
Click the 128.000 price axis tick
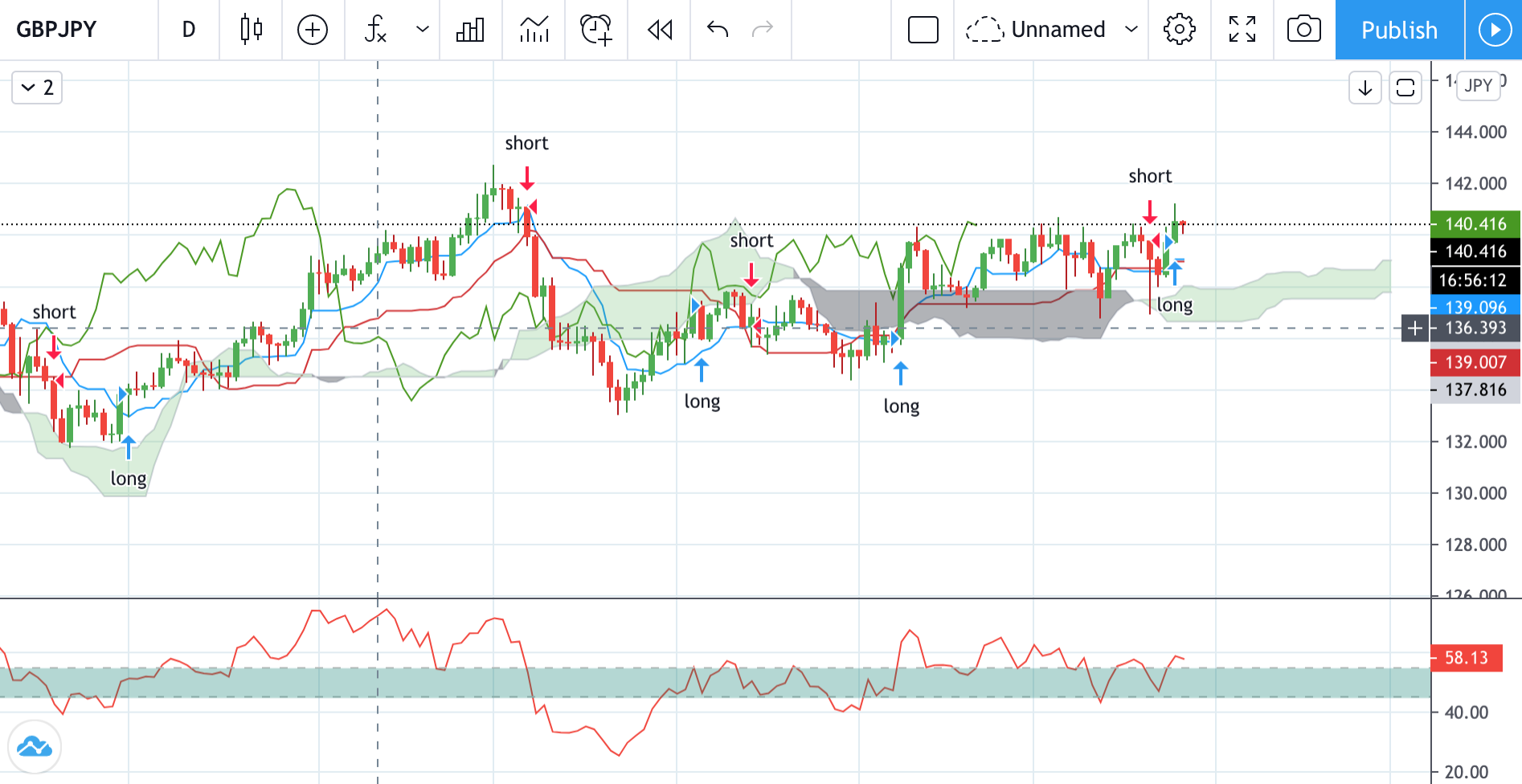(x=1476, y=545)
